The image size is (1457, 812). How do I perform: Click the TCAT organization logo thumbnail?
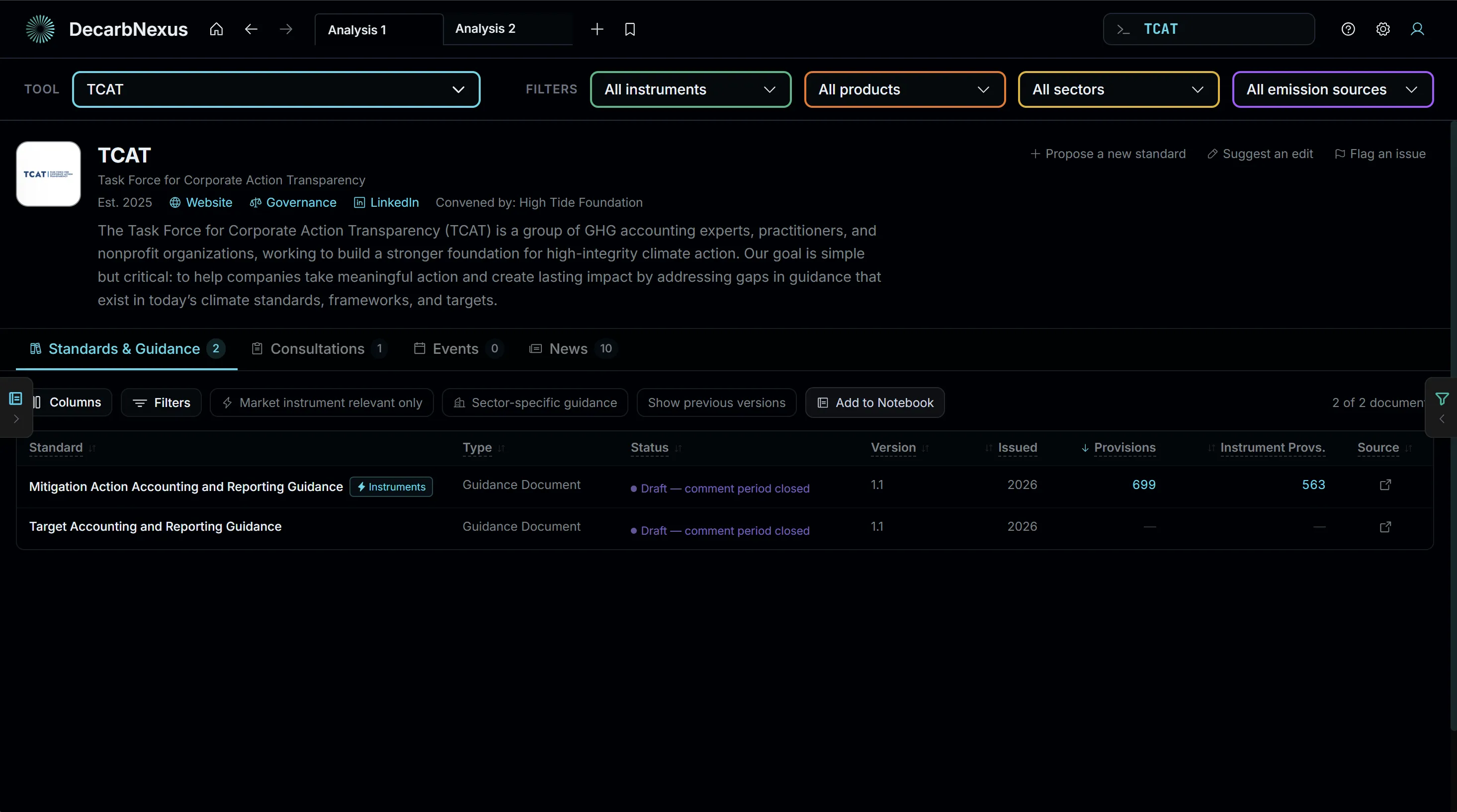[48, 173]
